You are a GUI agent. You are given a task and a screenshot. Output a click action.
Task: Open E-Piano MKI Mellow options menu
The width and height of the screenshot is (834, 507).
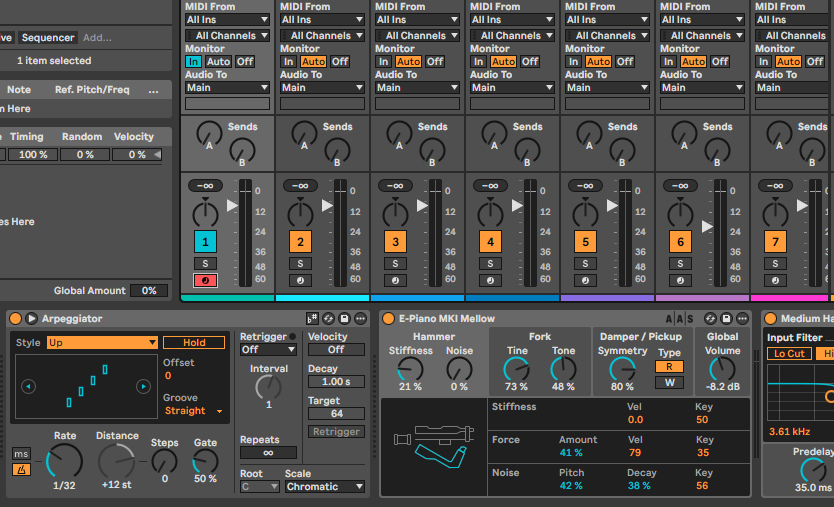743,319
